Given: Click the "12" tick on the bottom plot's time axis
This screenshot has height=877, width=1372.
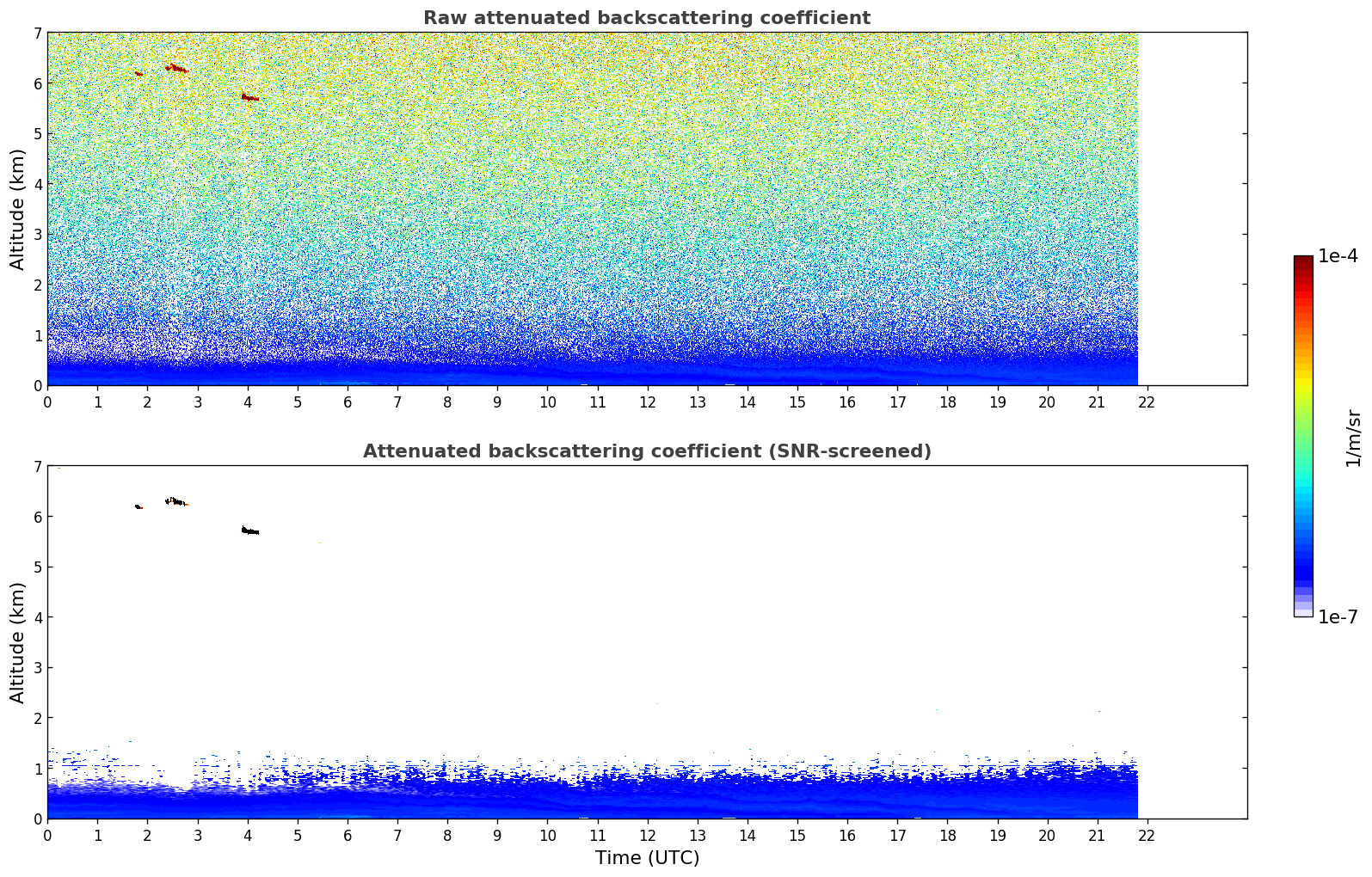Looking at the screenshot, I should [x=647, y=836].
